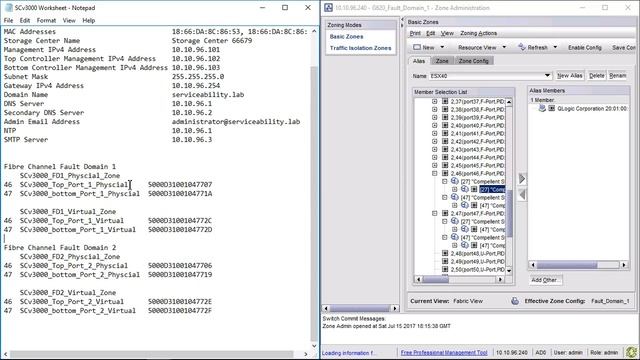
Task: Click the Refresh icon in Zone Administration toolbar
Action: (522, 47)
